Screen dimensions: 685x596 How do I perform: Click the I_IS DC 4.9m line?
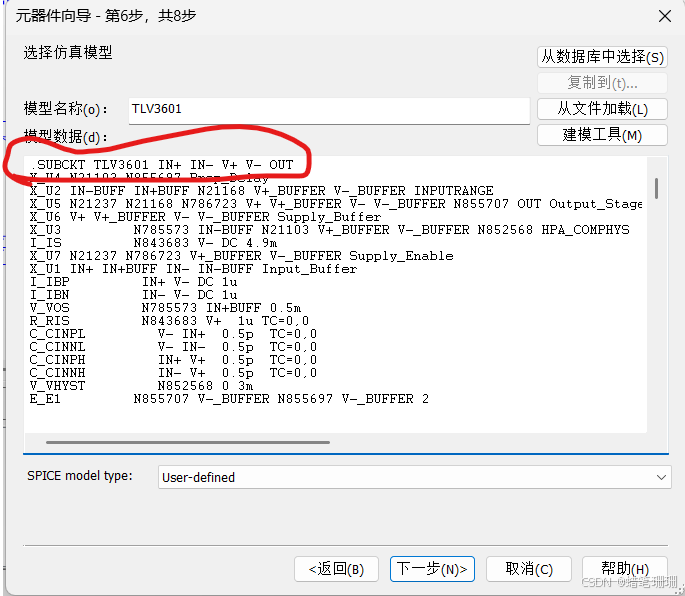tap(153, 243)
